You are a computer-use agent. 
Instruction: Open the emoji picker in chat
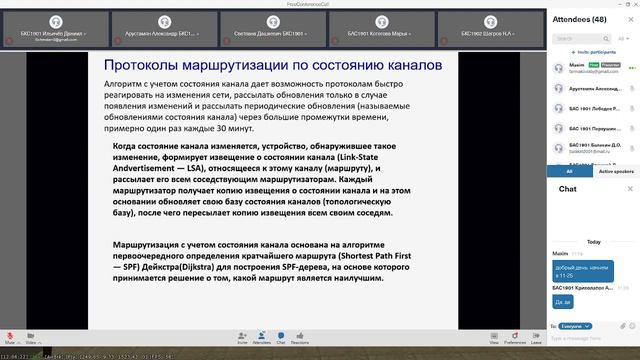click(632, 326)
